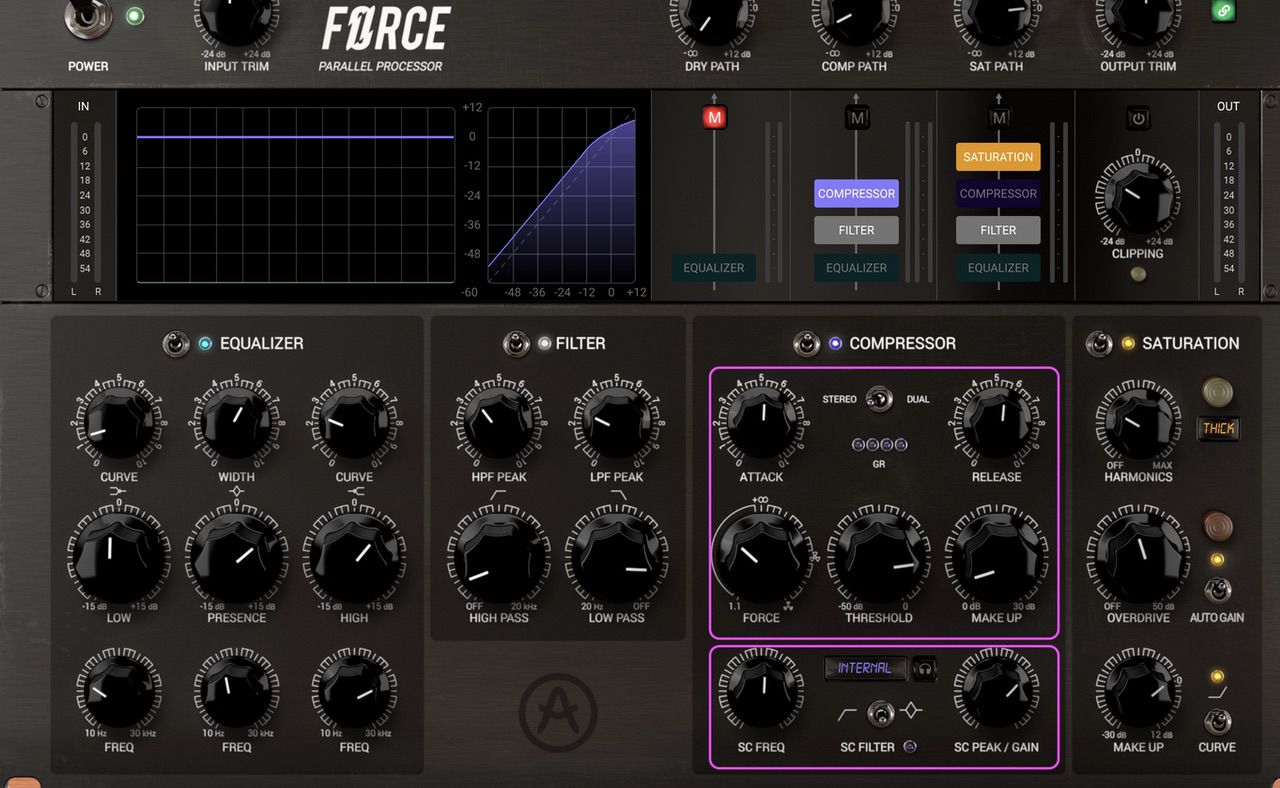Click the sat path M mute button

coord(998,118)
